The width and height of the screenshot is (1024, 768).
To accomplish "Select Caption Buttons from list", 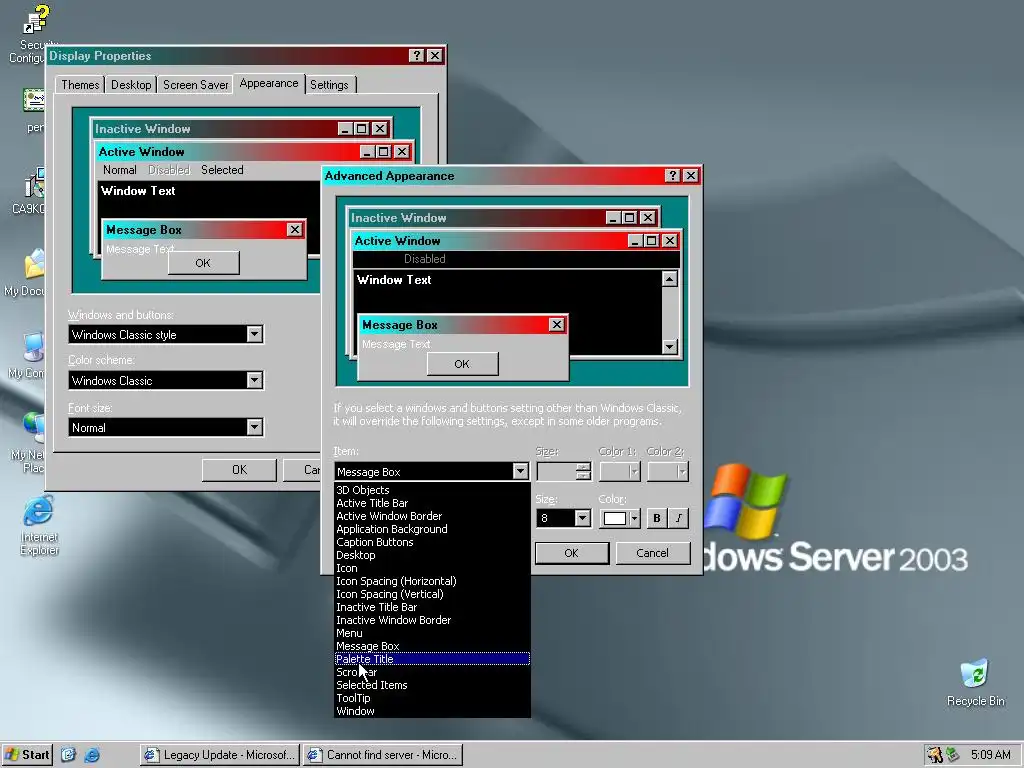I will [x=432, y=542].
